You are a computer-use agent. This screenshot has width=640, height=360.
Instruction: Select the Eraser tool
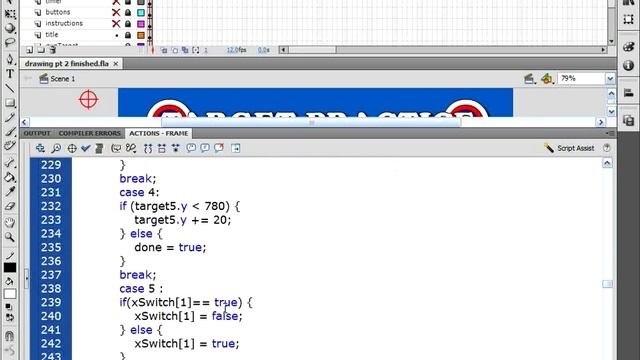[x=10, y=206]
